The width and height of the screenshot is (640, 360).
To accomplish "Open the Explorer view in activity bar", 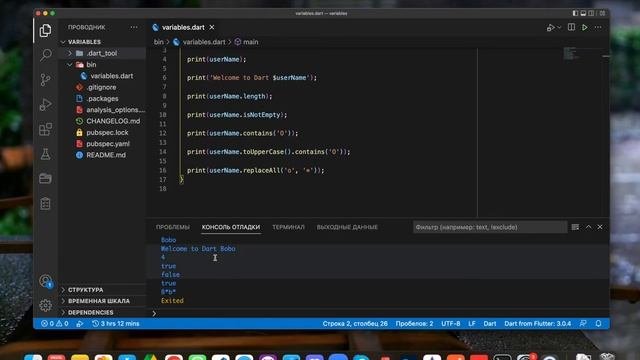I will [x=45, y=31].
